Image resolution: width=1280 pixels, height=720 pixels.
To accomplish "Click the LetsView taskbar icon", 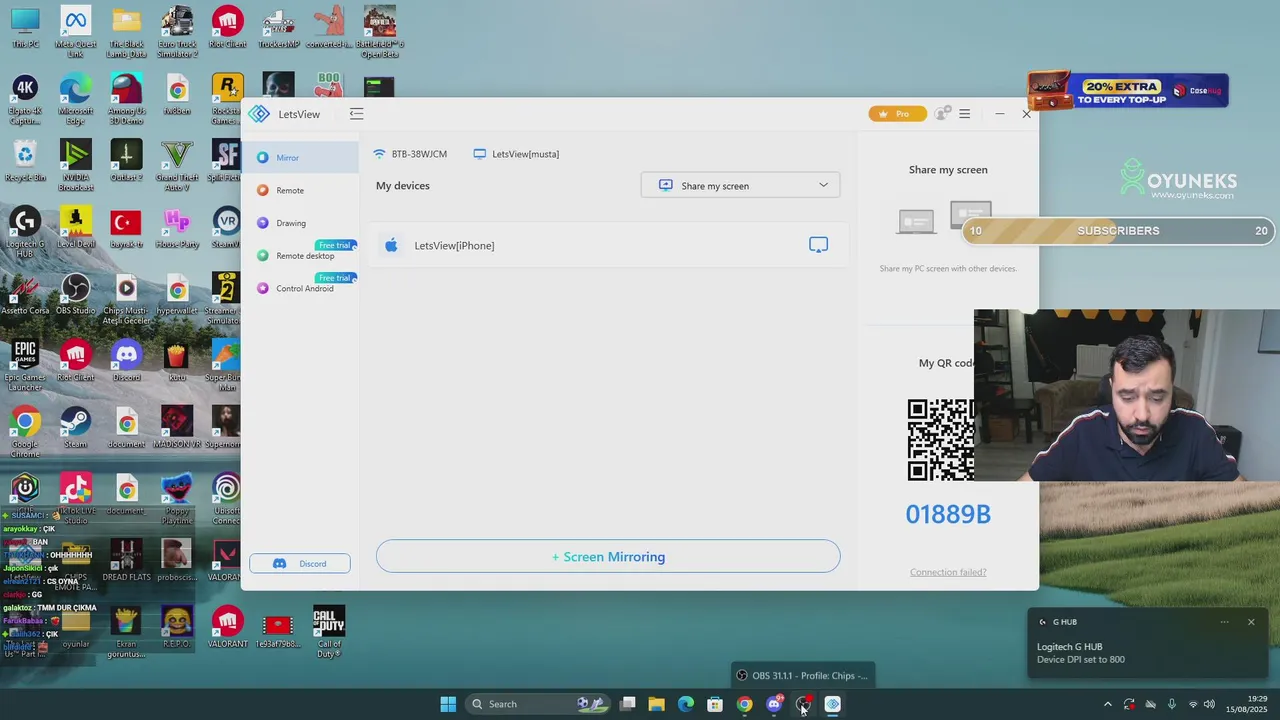I will (832, 704).
